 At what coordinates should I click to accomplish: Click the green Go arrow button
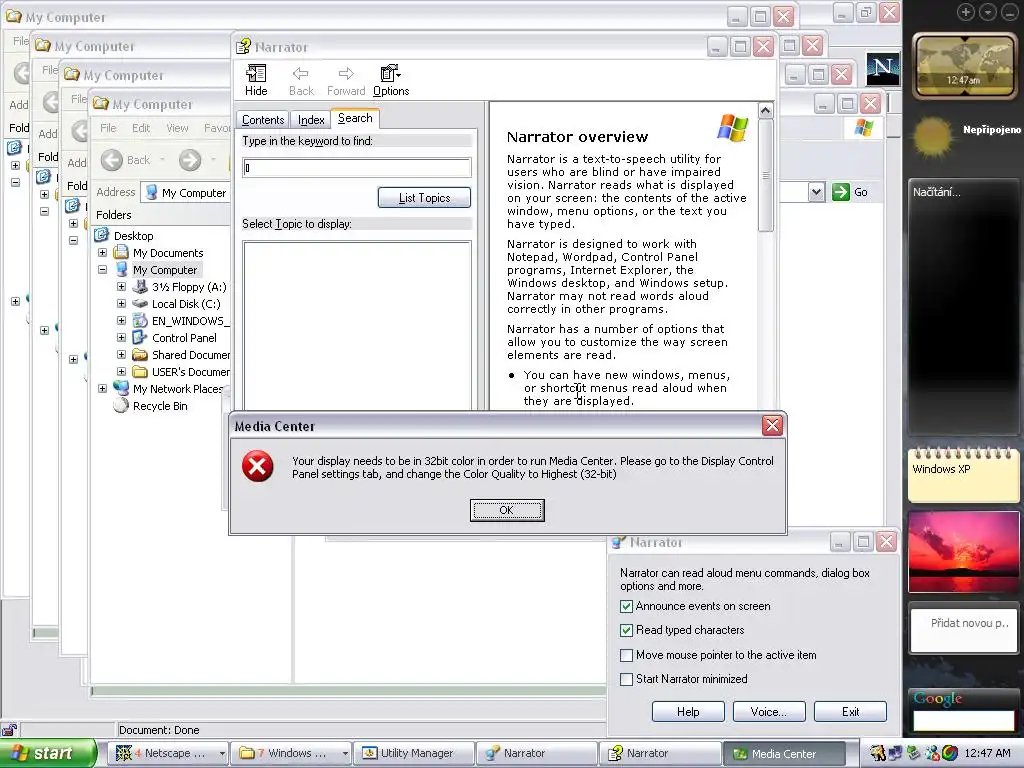click(840, 192)
